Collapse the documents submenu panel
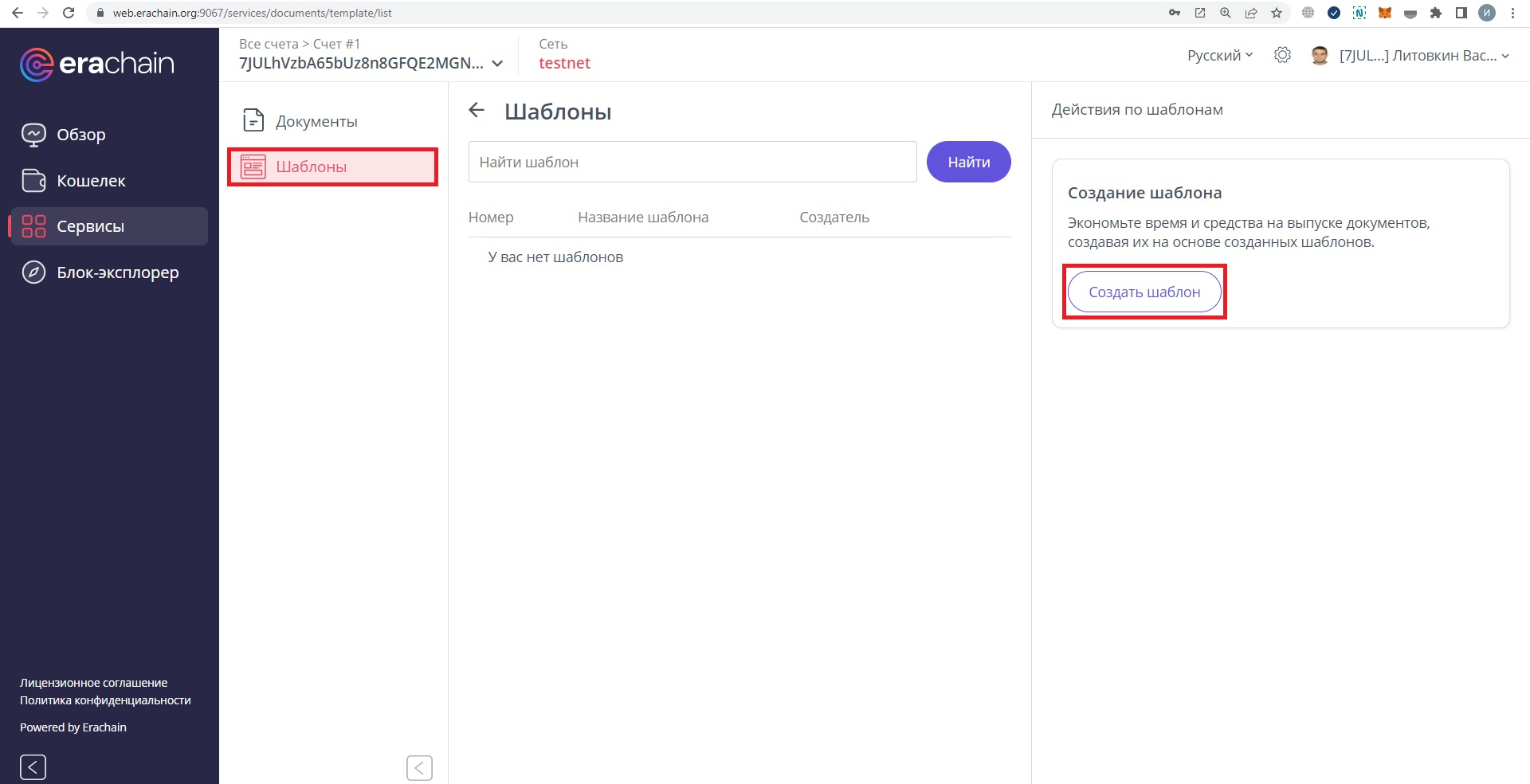Screen dimensions: 1530x784 [x=419, y=767]
